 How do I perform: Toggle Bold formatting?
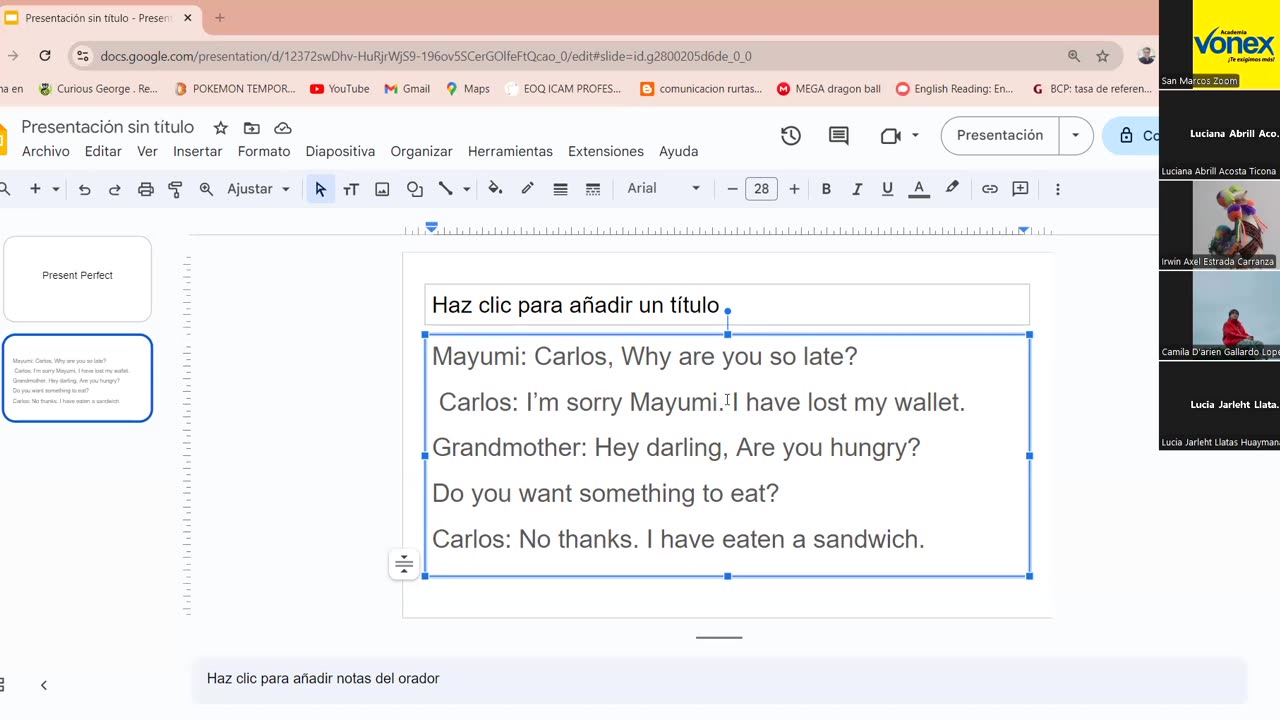tap(826, 189)
